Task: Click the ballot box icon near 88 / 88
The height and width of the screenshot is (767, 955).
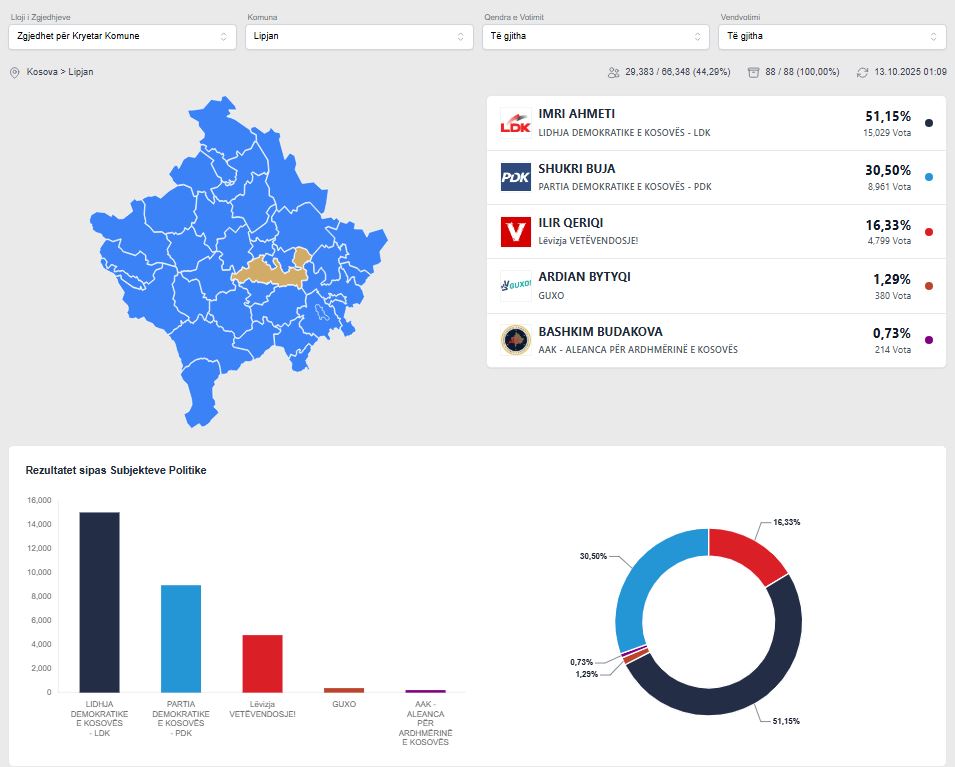Action: [x=753, y=73]
